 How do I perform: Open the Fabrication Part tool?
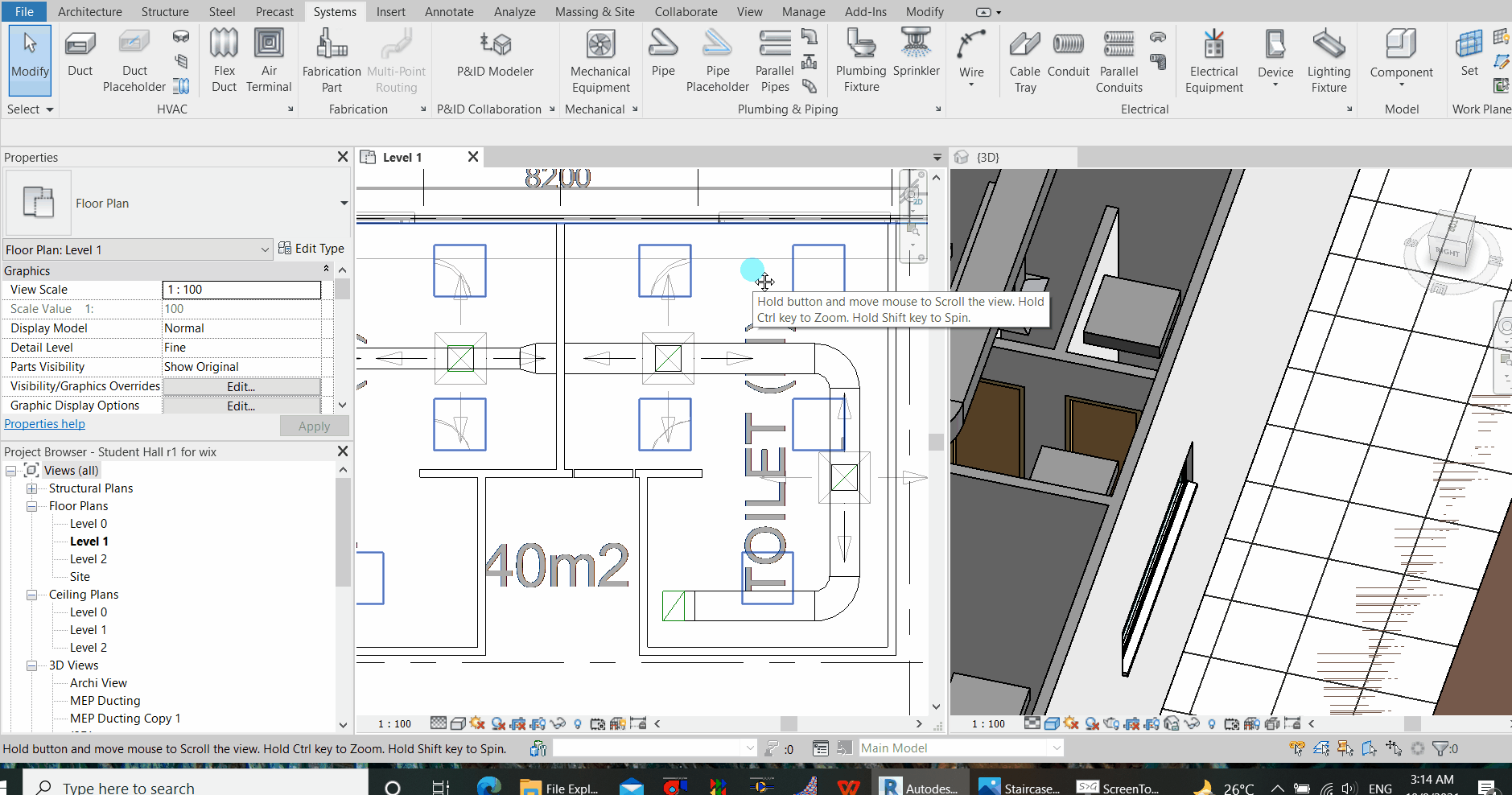(x=332, y=61)
